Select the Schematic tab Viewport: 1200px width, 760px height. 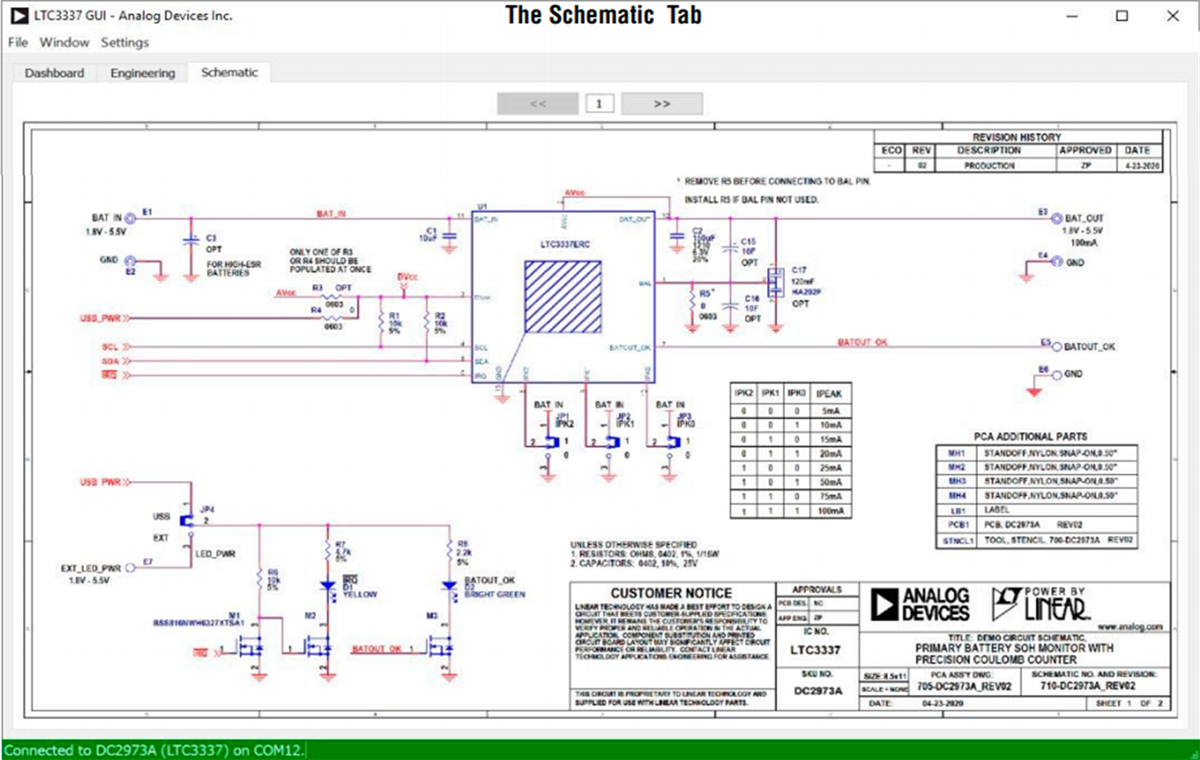[x=229, y=72]
